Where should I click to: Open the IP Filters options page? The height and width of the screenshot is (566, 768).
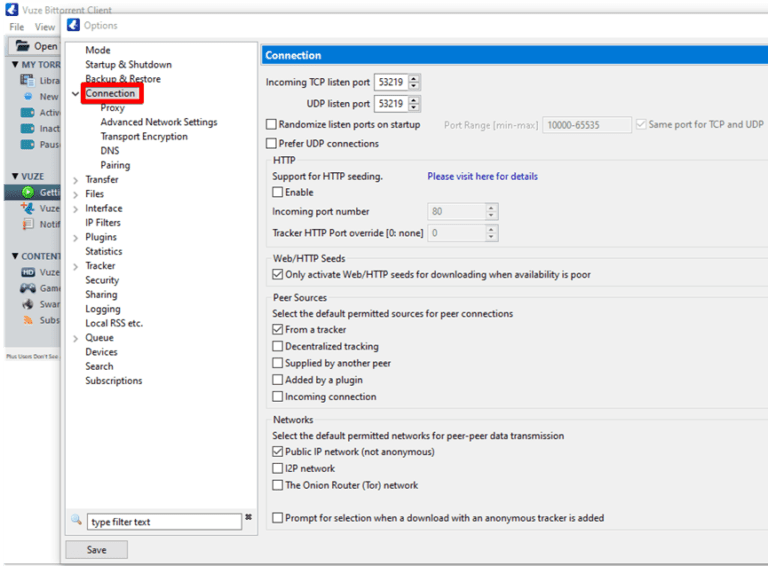103,222
